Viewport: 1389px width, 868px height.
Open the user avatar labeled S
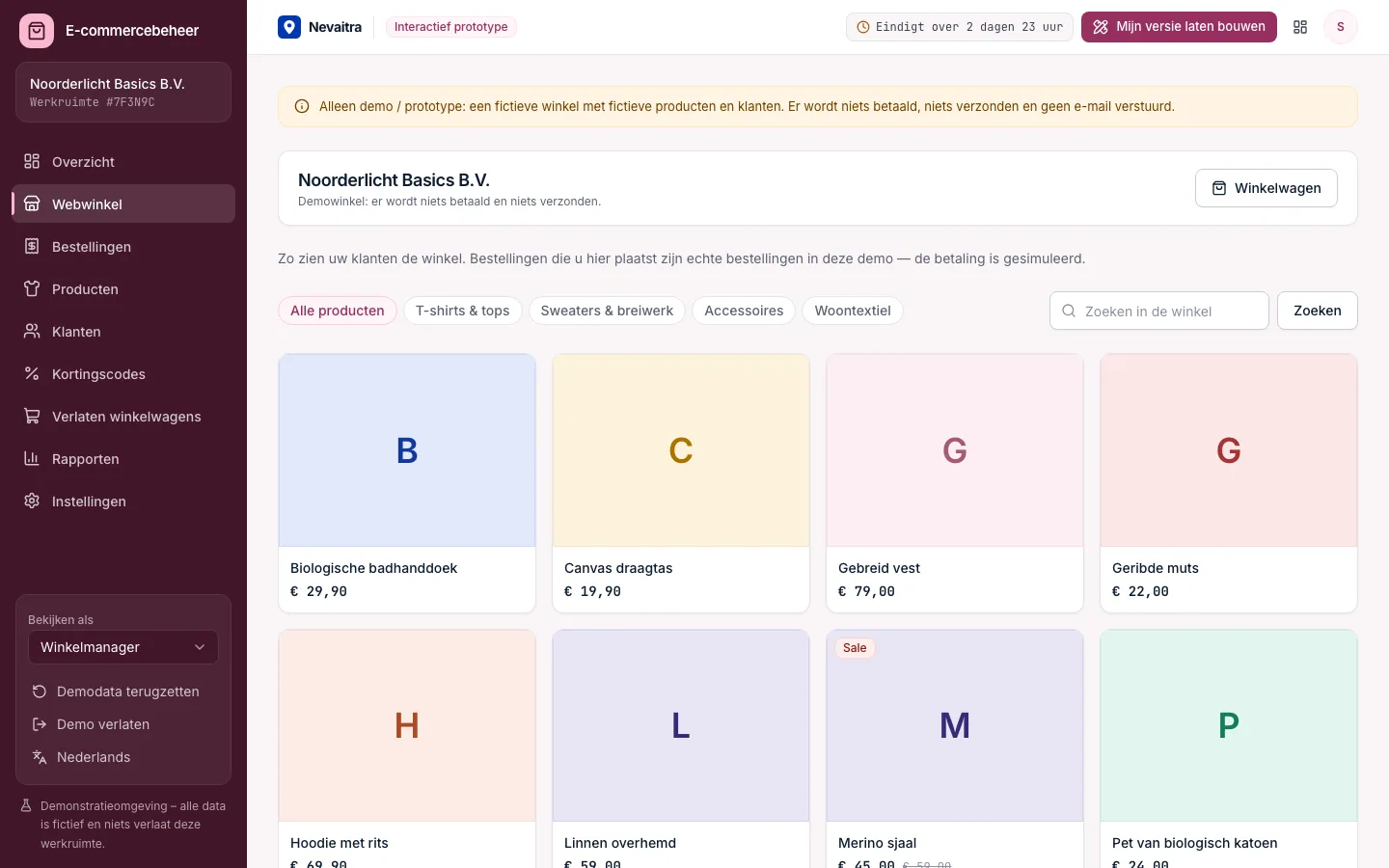pos(1341,27)
